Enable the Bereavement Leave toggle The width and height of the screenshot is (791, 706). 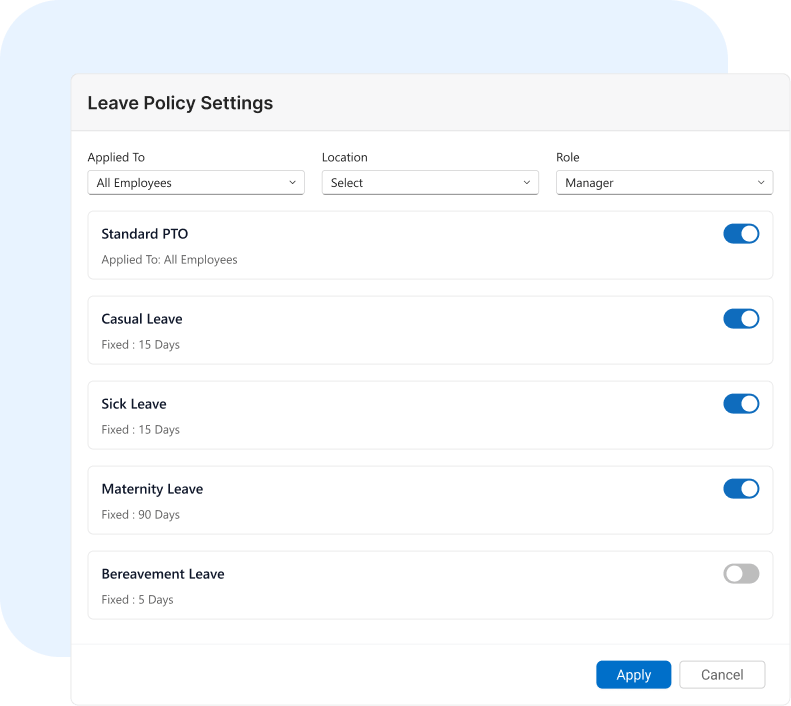click(741, 574)
